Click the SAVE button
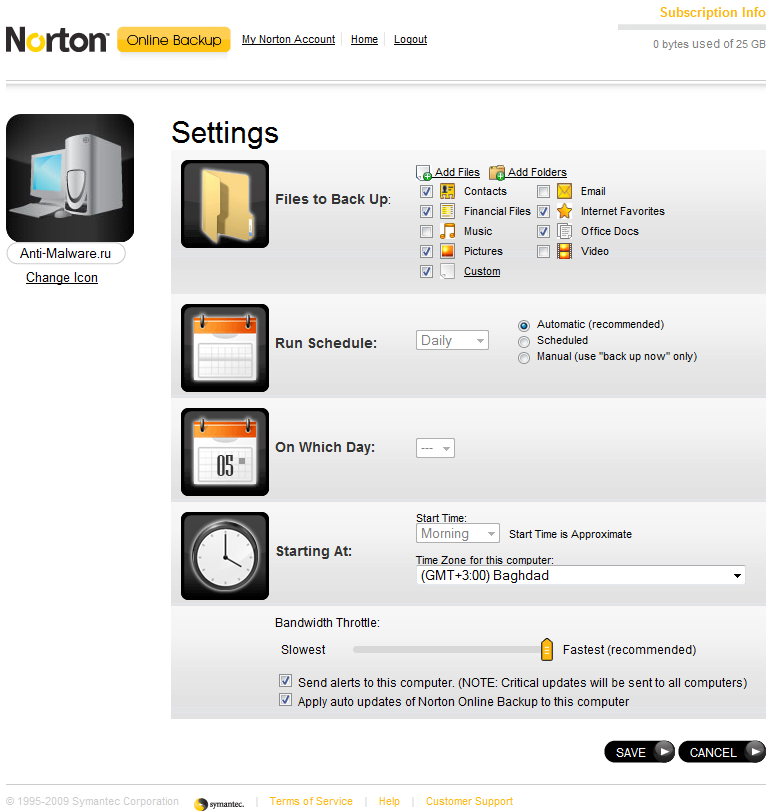 point(639,752)
